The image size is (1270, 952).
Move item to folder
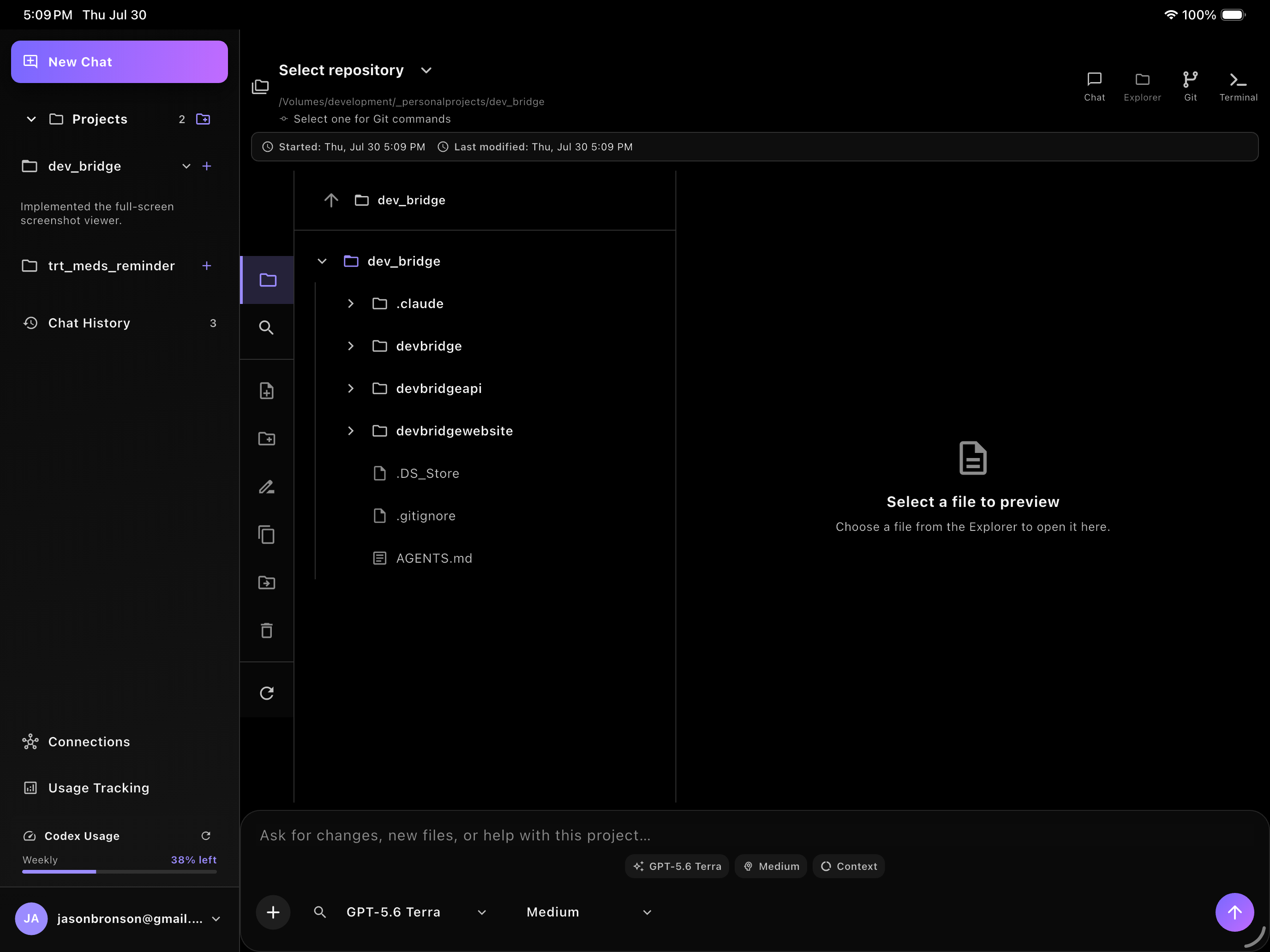(266, 583)
